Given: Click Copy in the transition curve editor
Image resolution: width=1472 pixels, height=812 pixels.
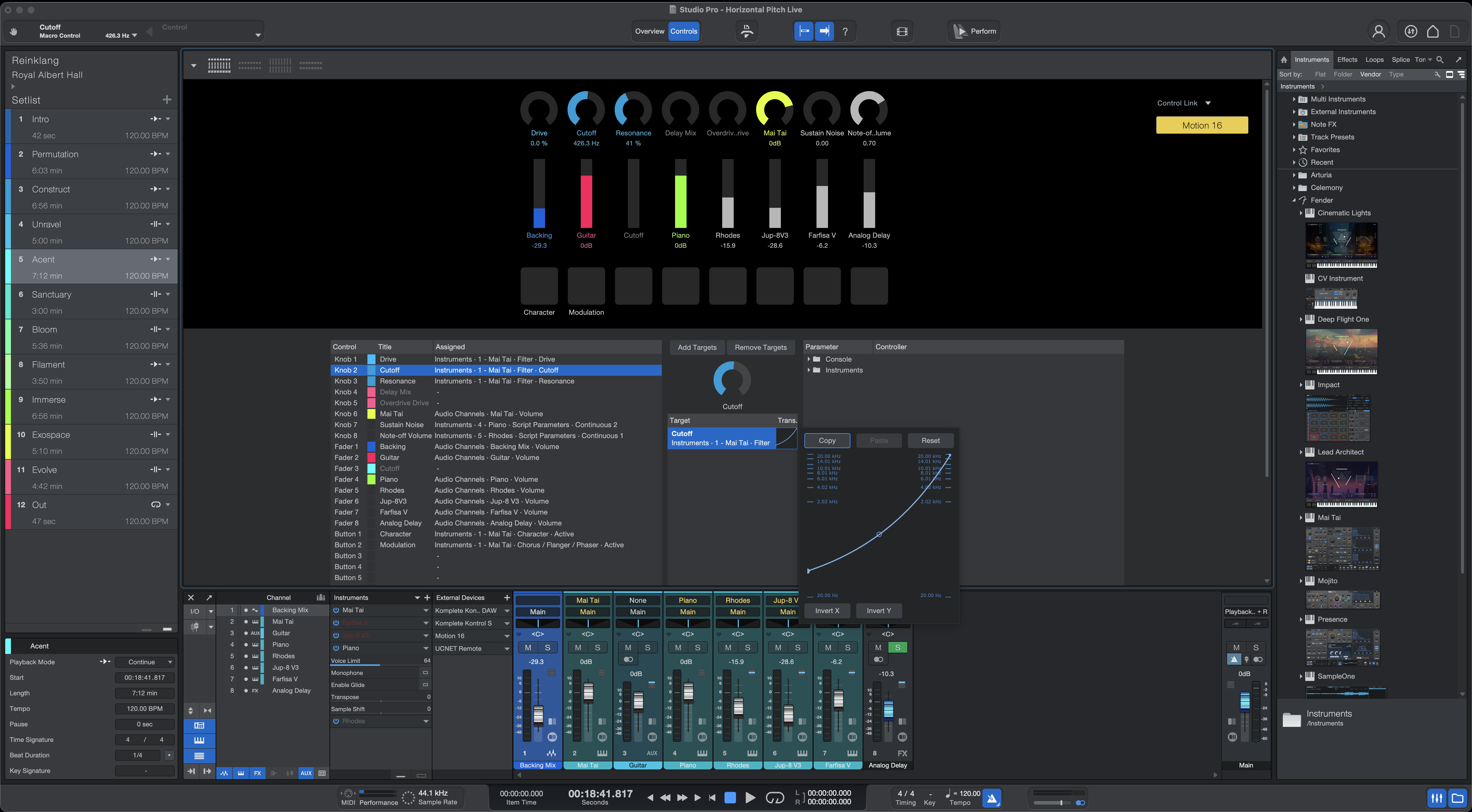Looking at the screenshot, I should click(x=827, y=441).
